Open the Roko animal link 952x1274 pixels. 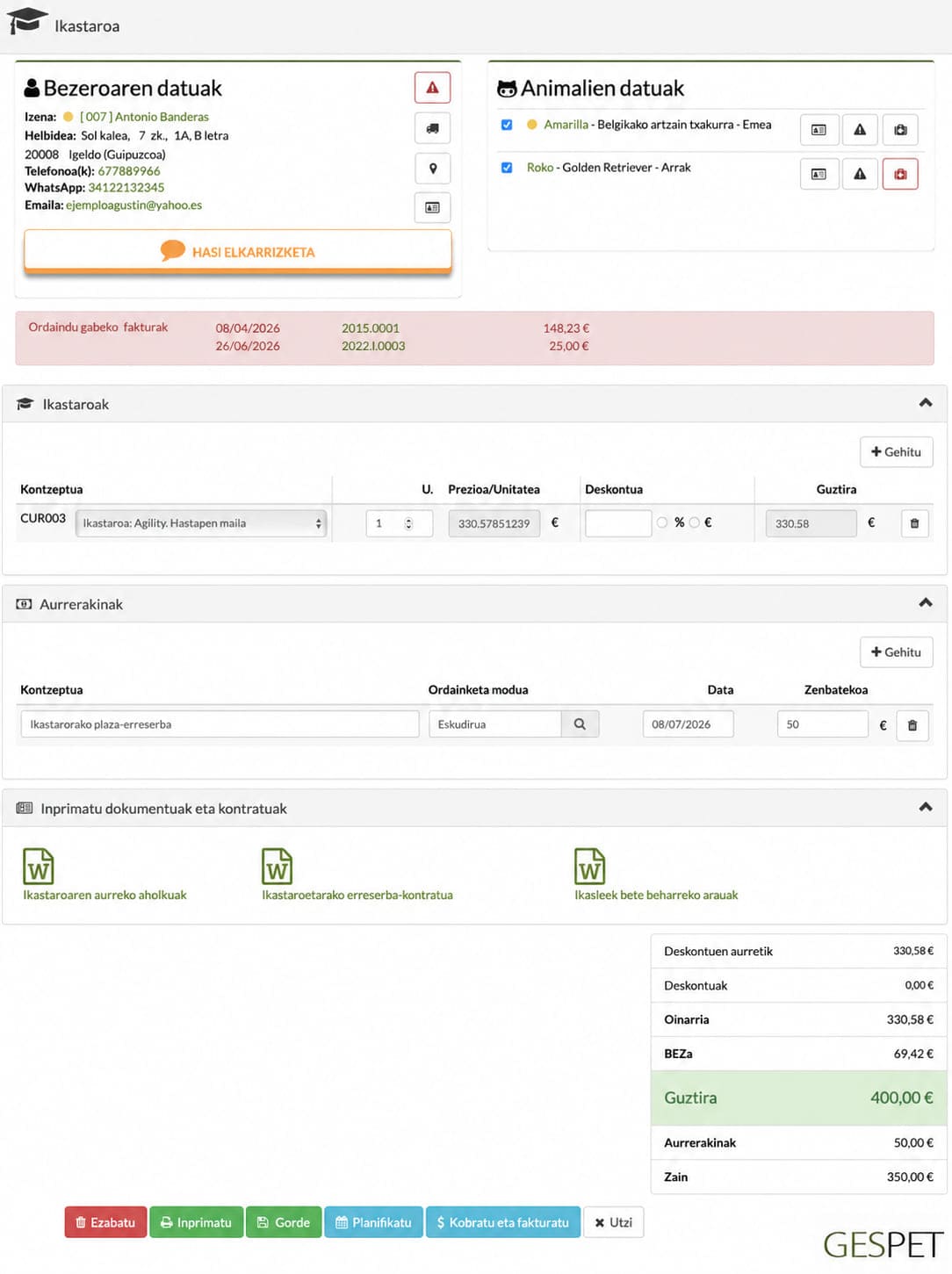540,168
